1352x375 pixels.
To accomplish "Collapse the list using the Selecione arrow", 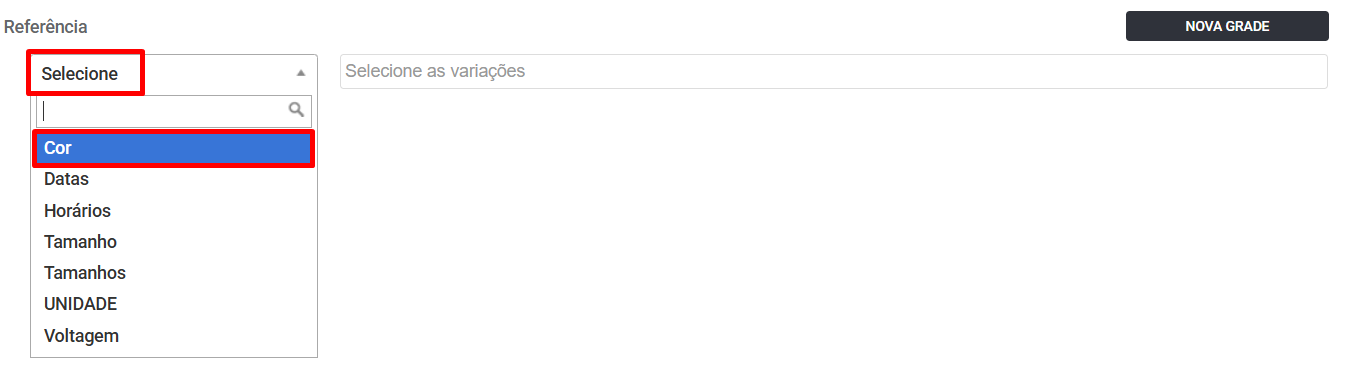I will 300,73.
